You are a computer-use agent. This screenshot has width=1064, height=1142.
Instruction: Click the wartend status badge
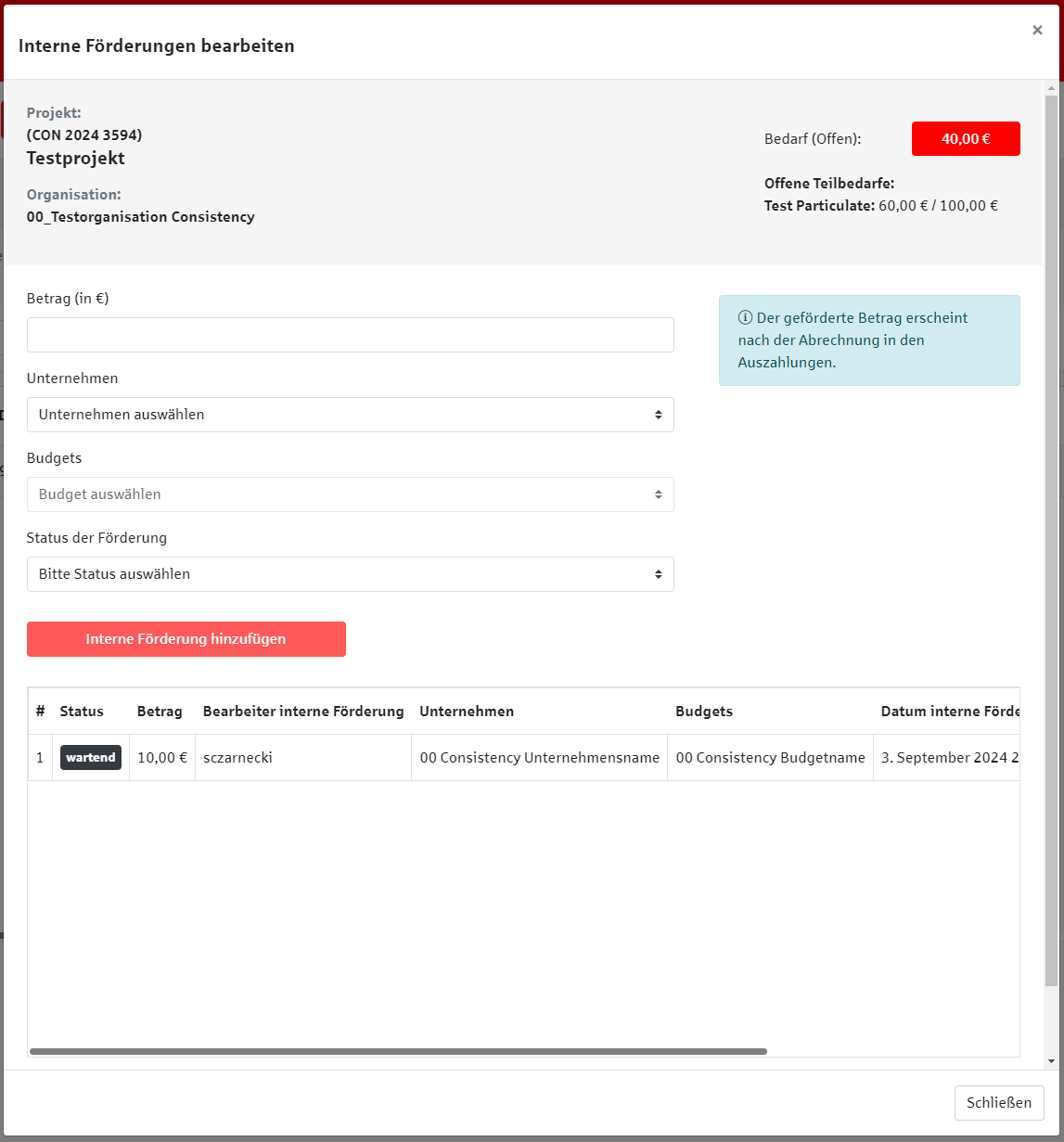click(x=91, y=758)
